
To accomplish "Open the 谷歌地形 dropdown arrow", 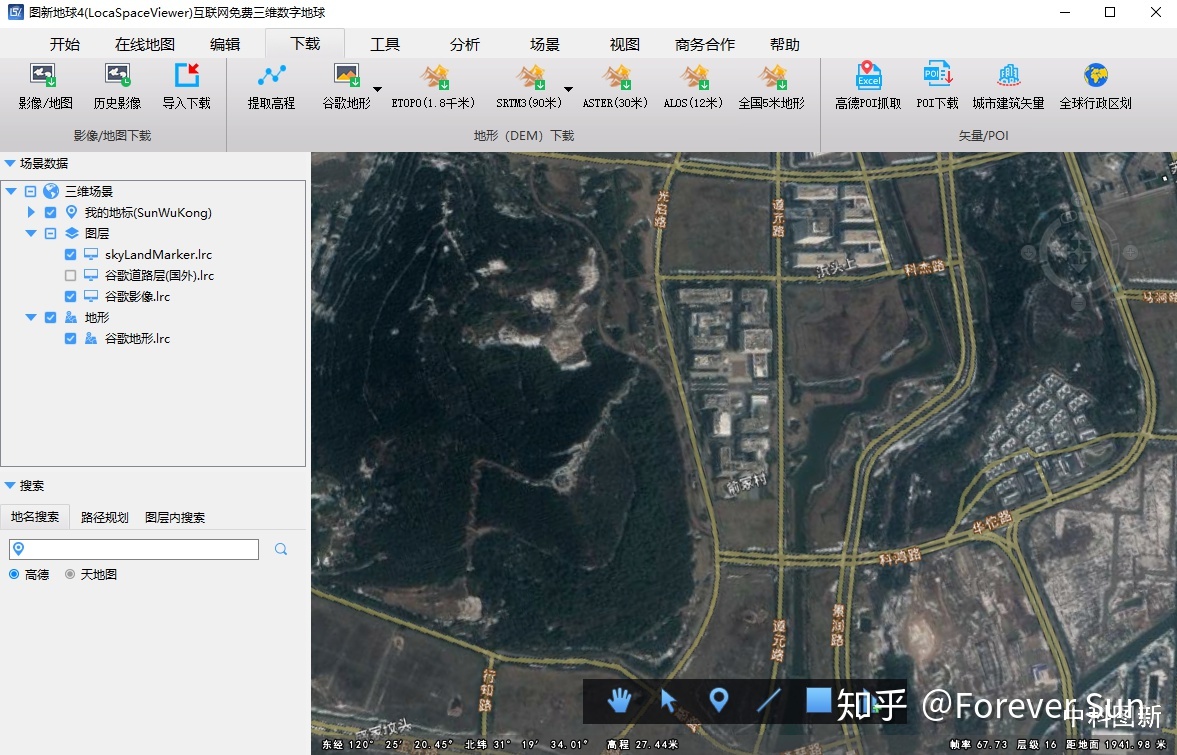I will pos(377,89).
